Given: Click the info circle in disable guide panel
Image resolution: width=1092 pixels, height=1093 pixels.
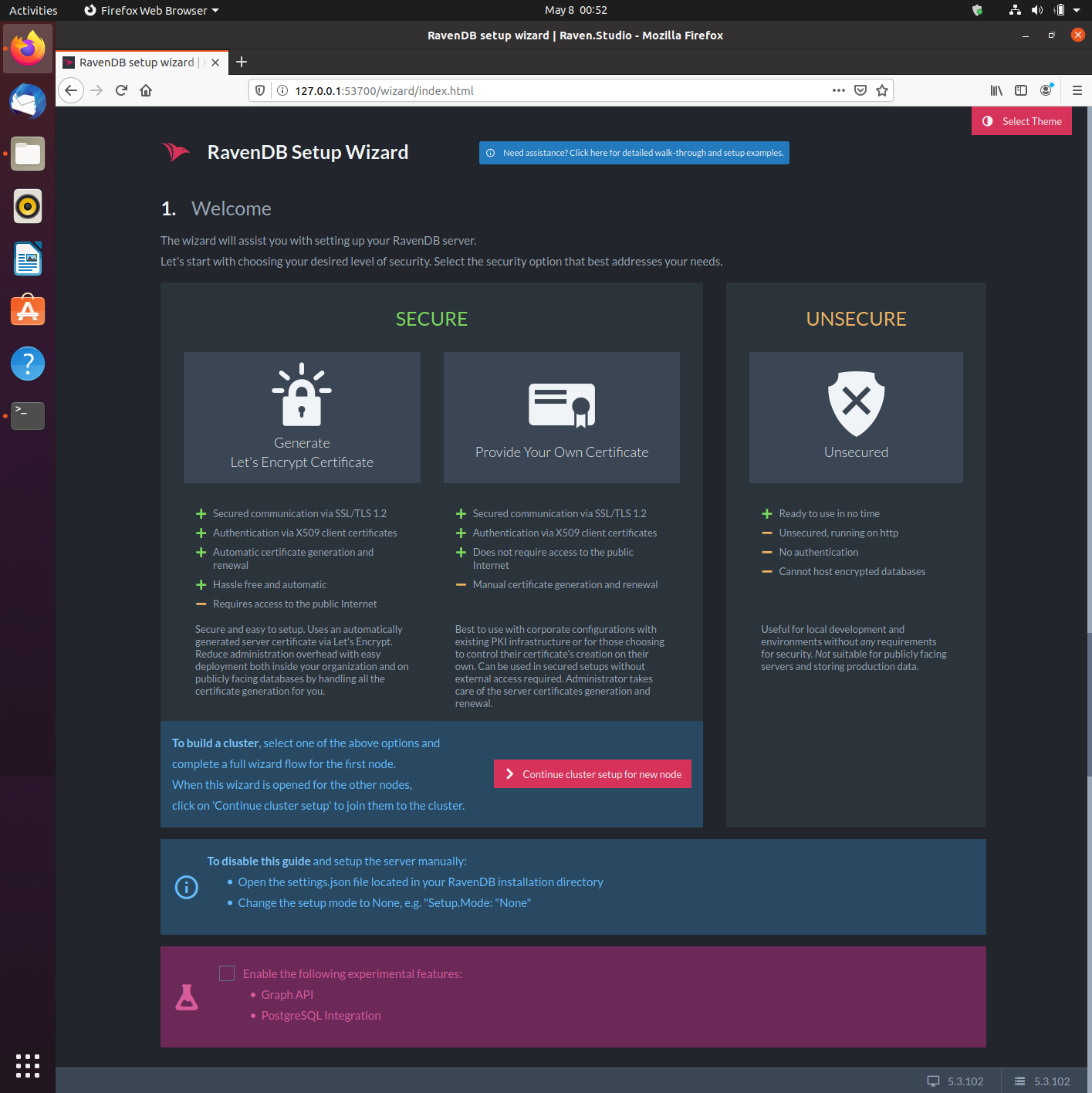Looking at the screenshot, I should pos(187,887).
